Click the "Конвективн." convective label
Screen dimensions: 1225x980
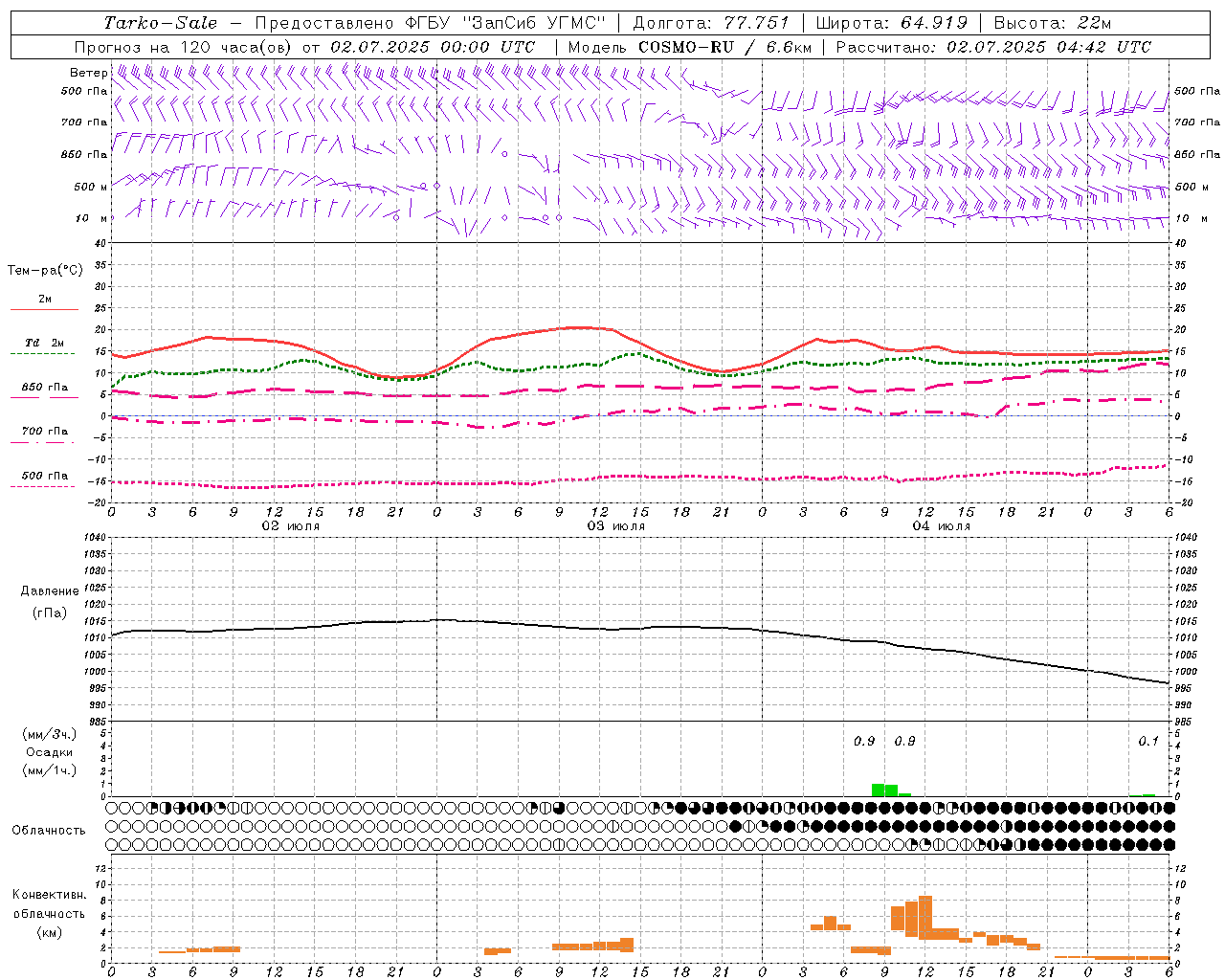(50, 895)
